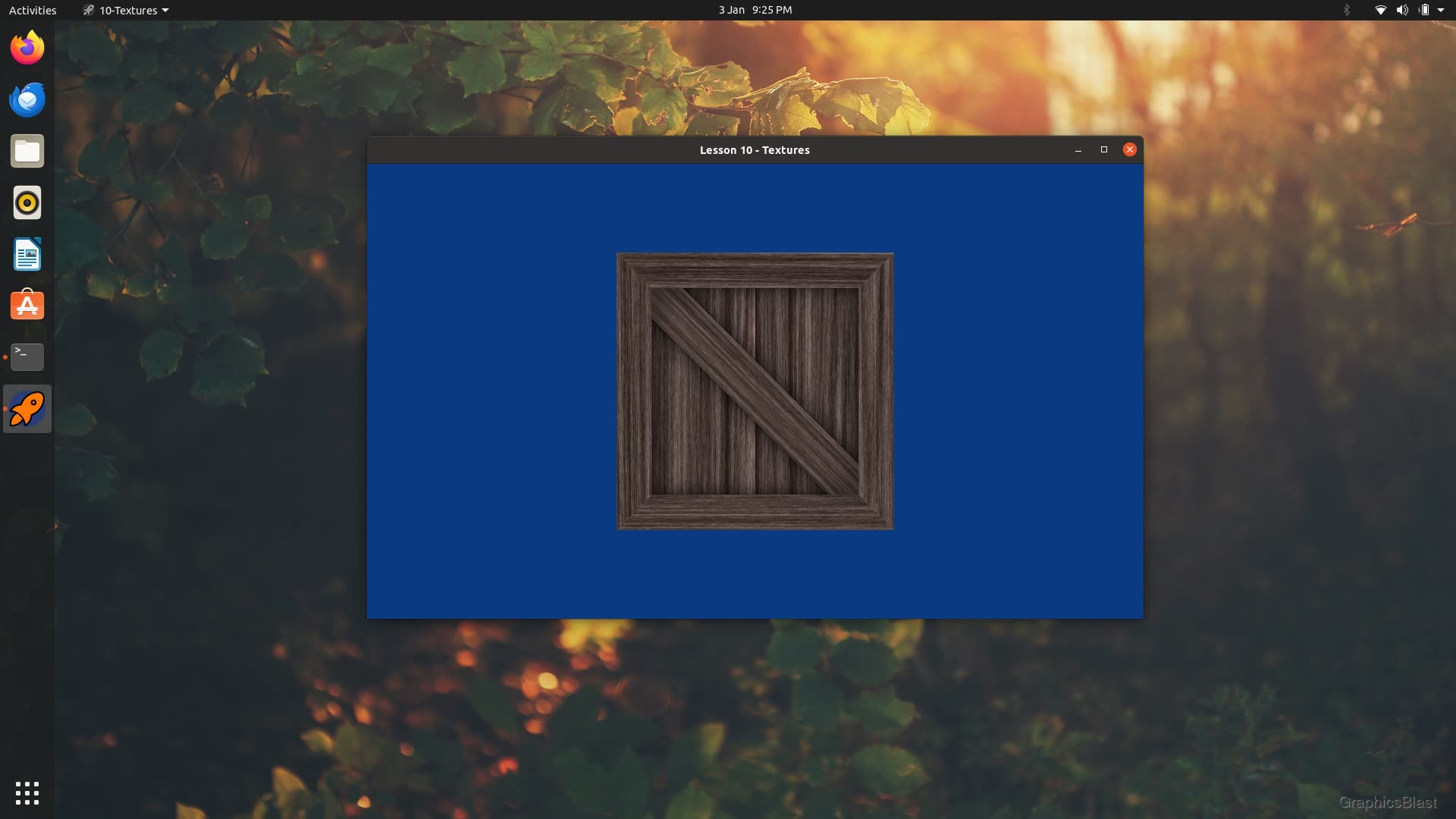Open Ubuntu Software store icon
The width and height of the screenshot is (1456, 819).
[x=27, y=306]
